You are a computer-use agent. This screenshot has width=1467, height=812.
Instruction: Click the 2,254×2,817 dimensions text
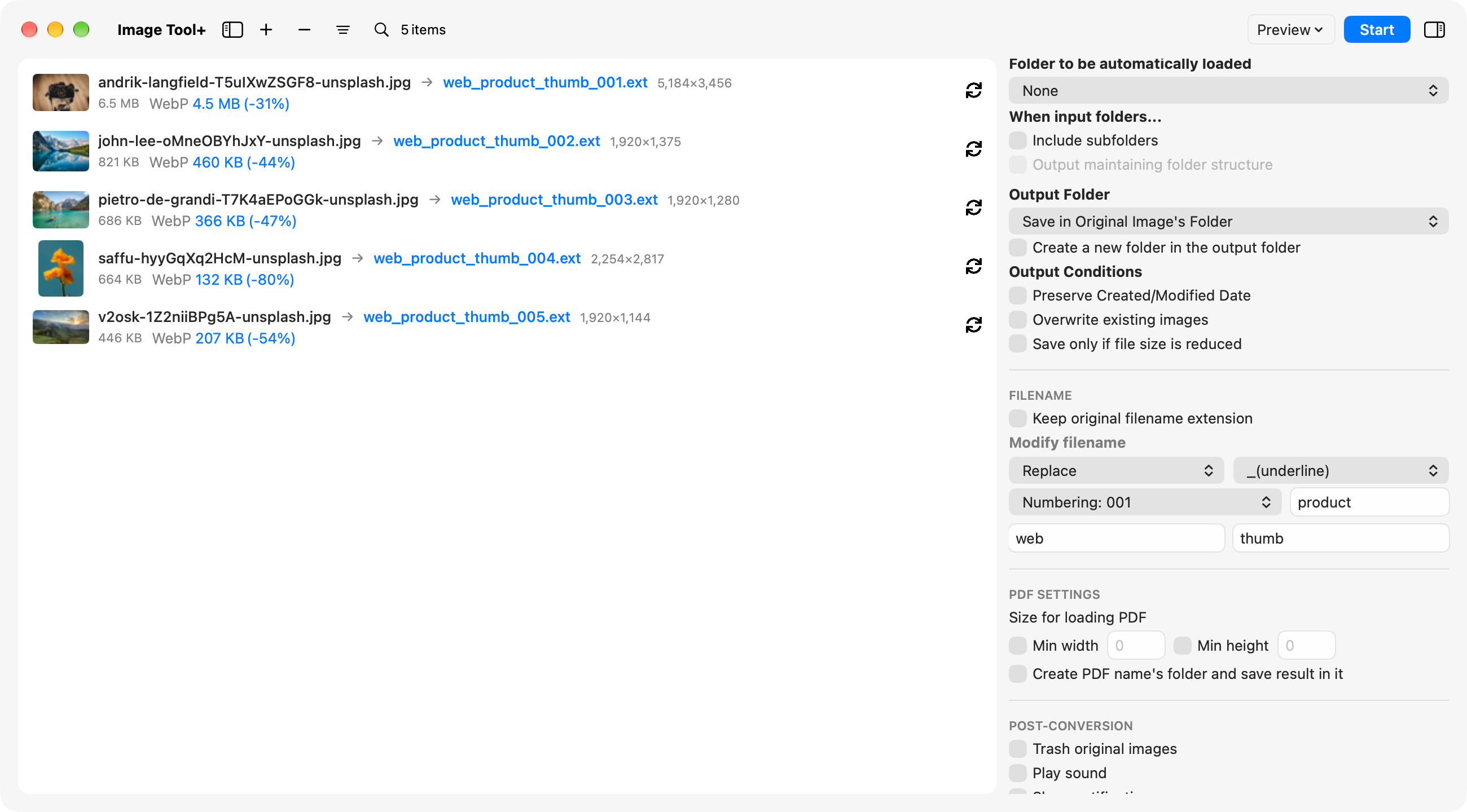tap(627, 259)
